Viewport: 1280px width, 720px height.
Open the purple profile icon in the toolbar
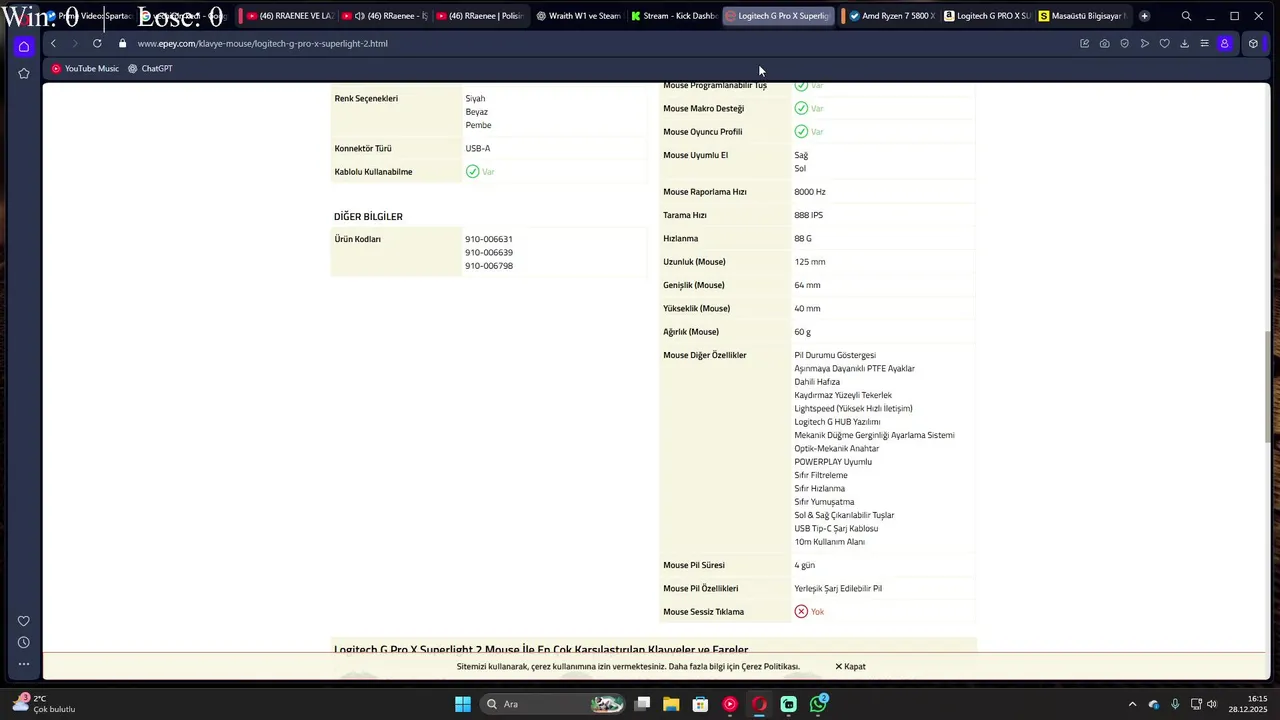(x=1224, y=44)
